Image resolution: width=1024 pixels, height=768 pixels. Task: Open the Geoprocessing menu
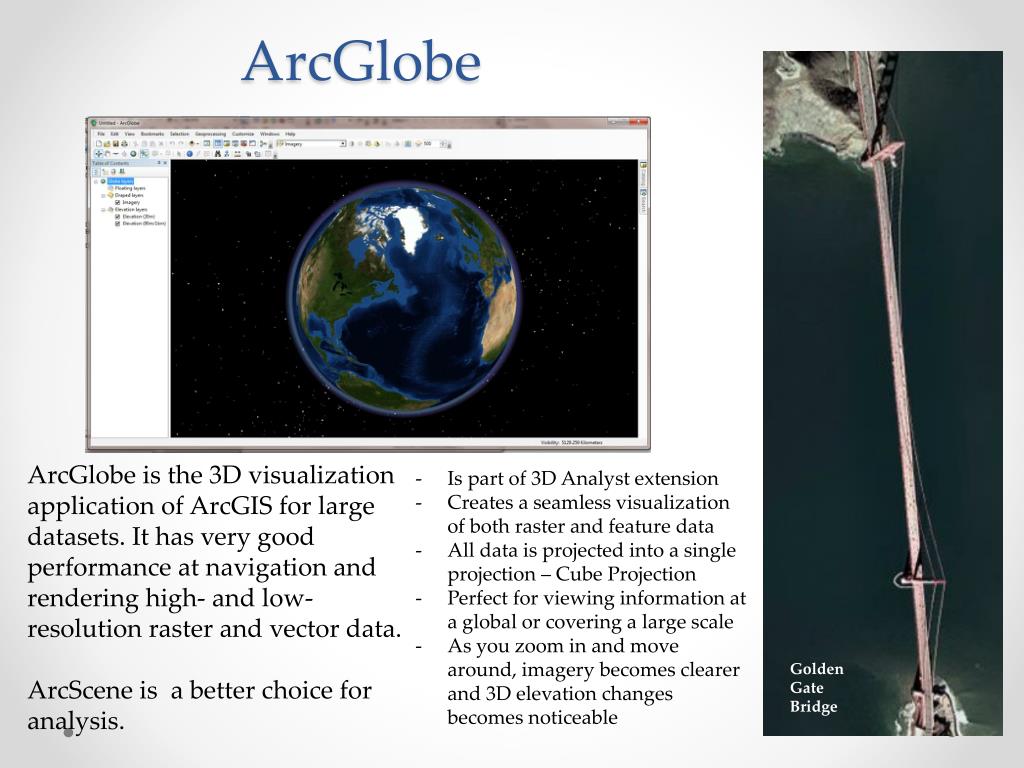point(210,134)
